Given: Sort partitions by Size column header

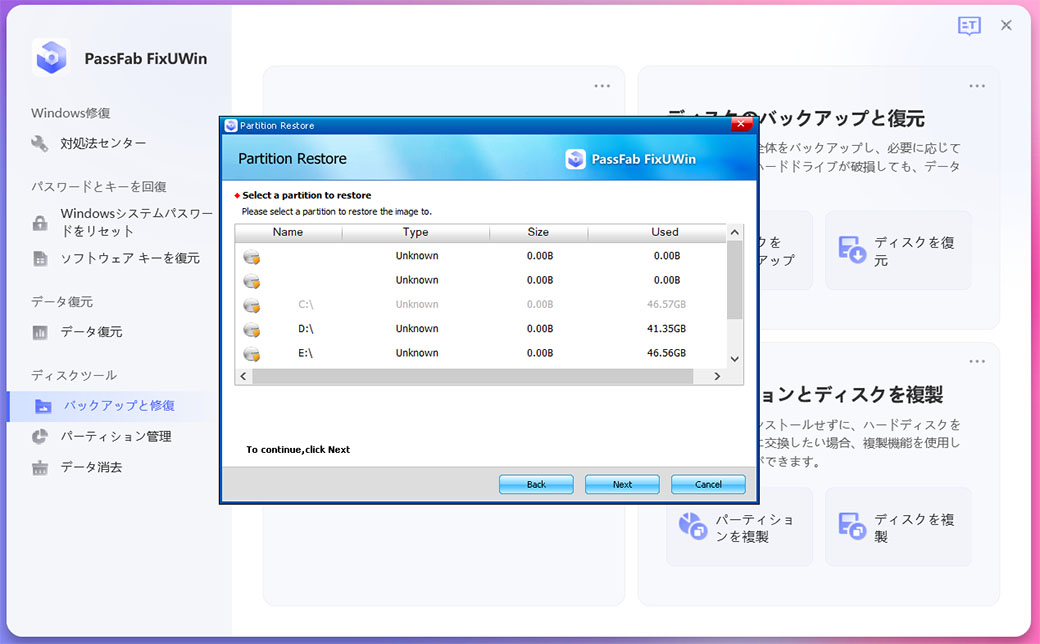Looking at the screenshot, I should tap(538, 232).
